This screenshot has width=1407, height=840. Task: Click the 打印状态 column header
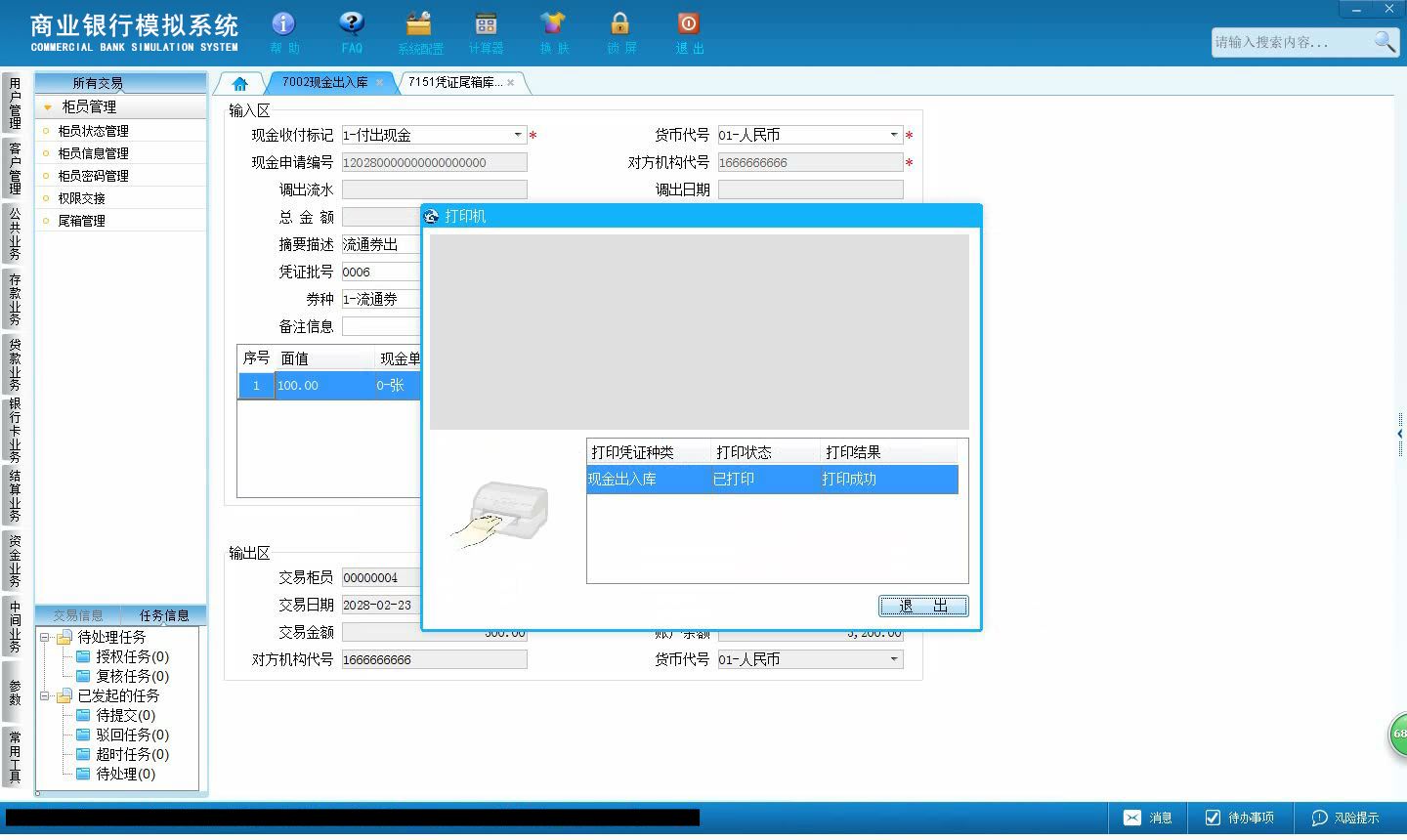(766, 452)
